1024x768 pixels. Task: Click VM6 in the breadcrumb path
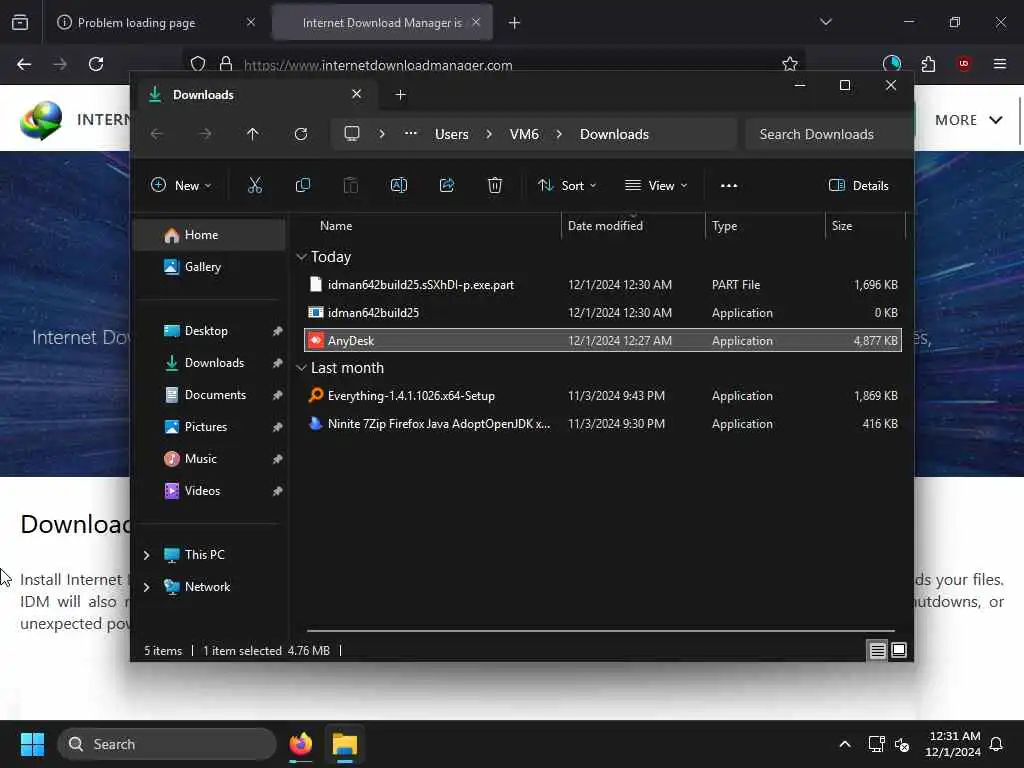(524, 134)
